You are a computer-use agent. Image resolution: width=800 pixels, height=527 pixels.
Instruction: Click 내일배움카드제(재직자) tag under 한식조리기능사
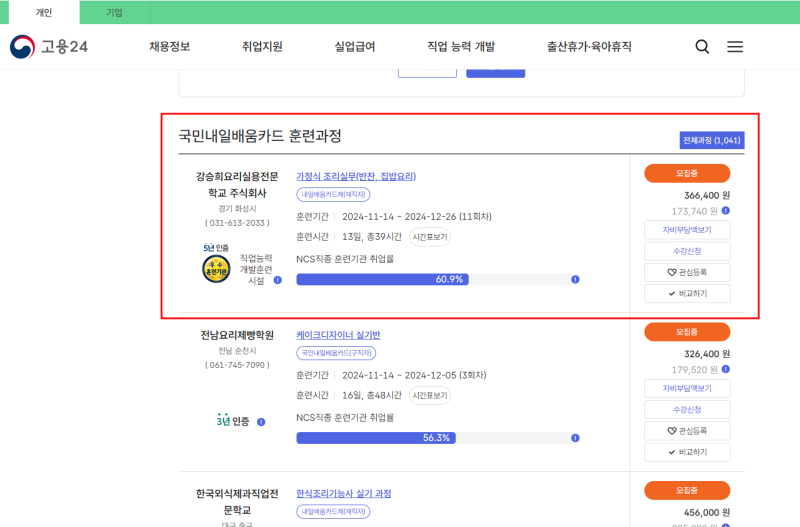tap(333, 512)
